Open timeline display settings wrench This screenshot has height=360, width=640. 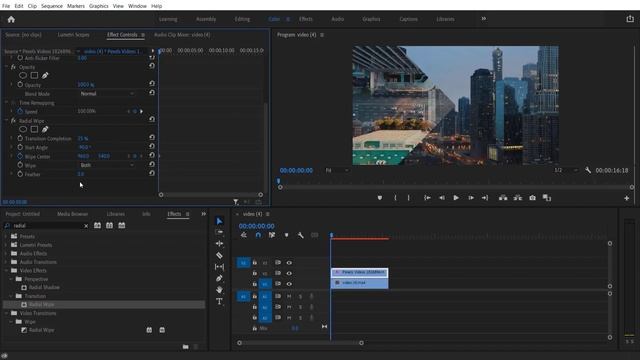(x=300, y=235)
